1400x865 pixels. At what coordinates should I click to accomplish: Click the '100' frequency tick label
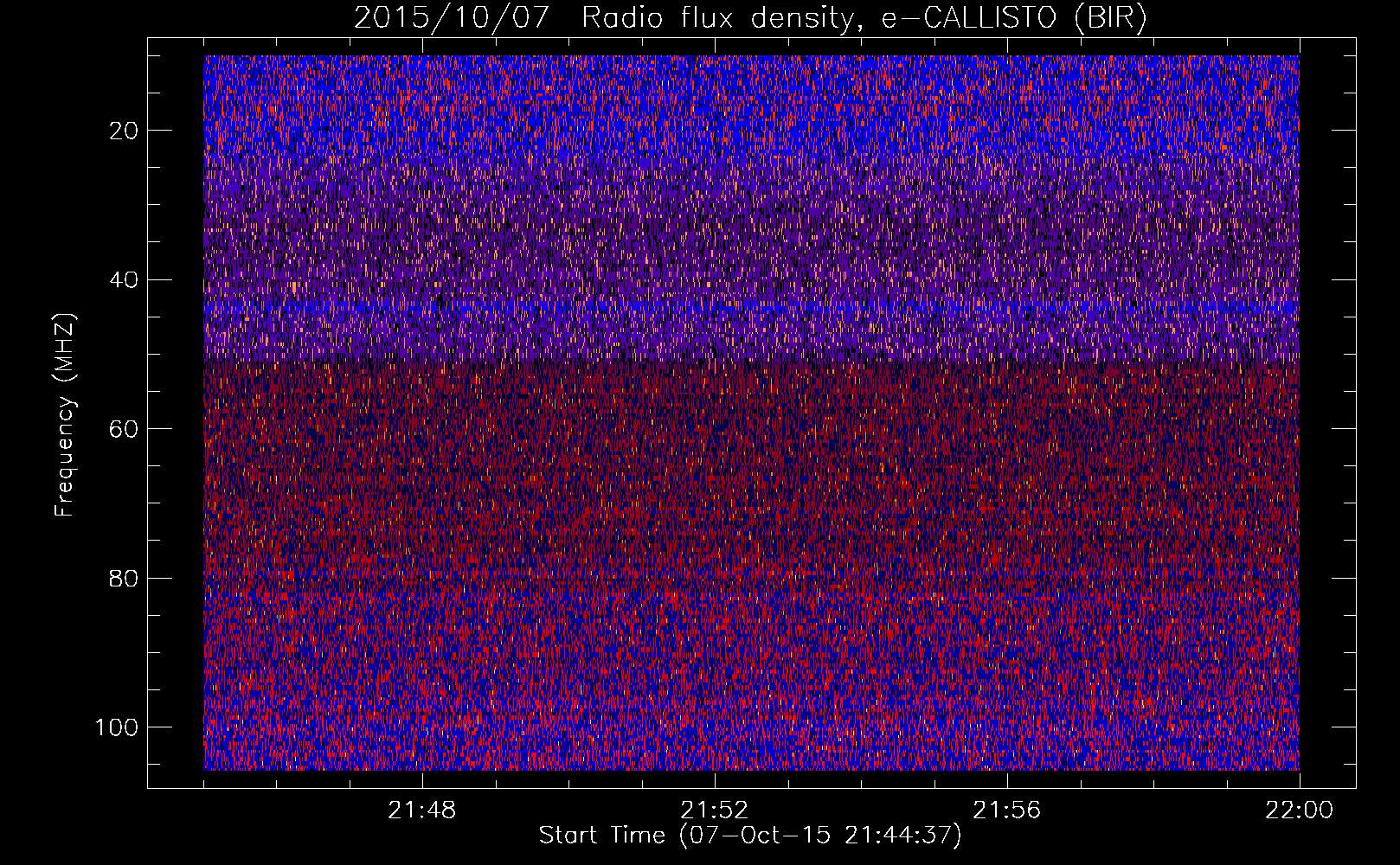117,727
